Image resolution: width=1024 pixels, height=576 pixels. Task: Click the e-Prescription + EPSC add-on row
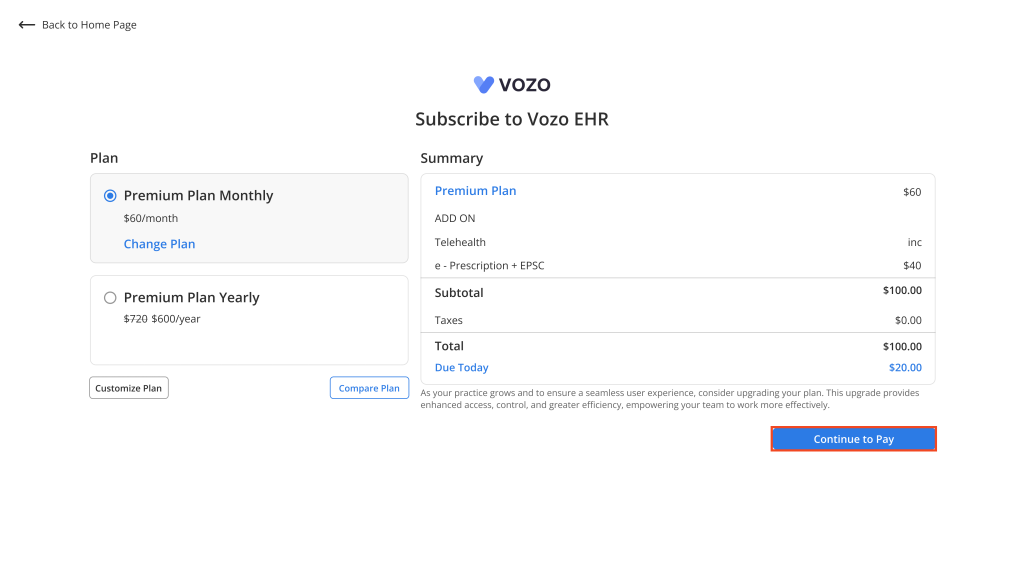click(x=678, y=266)
